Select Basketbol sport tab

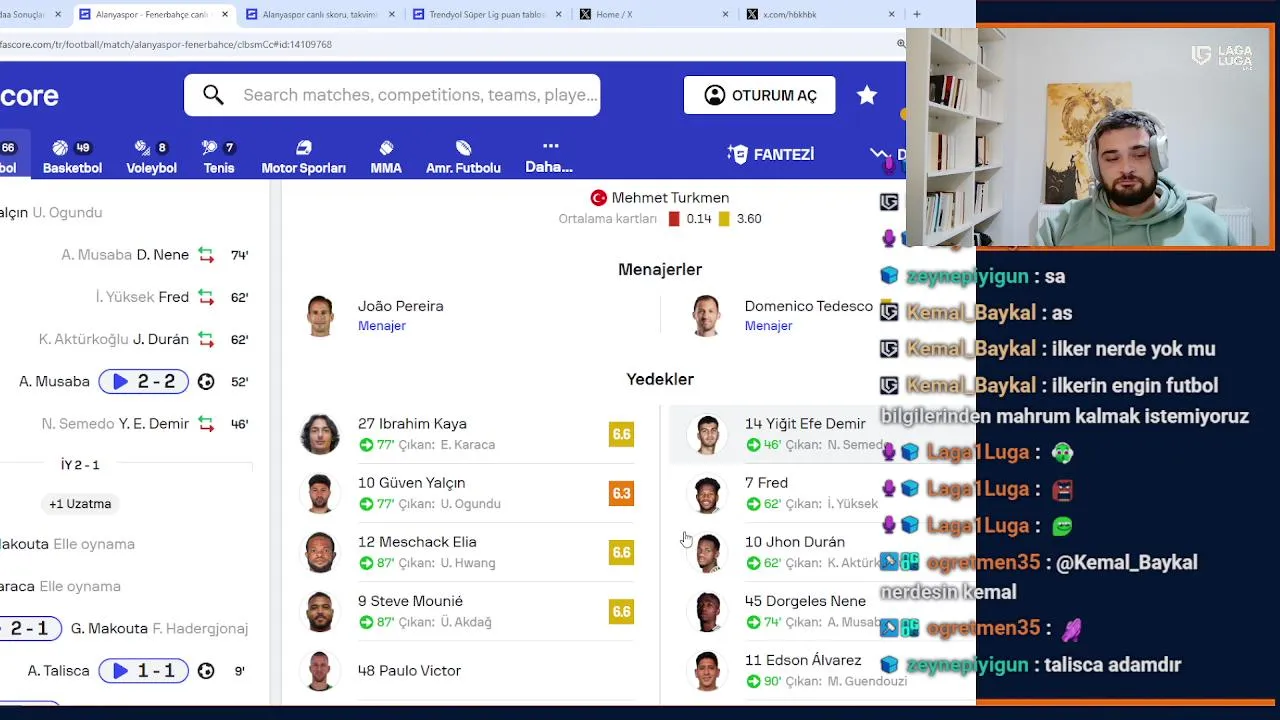click(72, 157)
